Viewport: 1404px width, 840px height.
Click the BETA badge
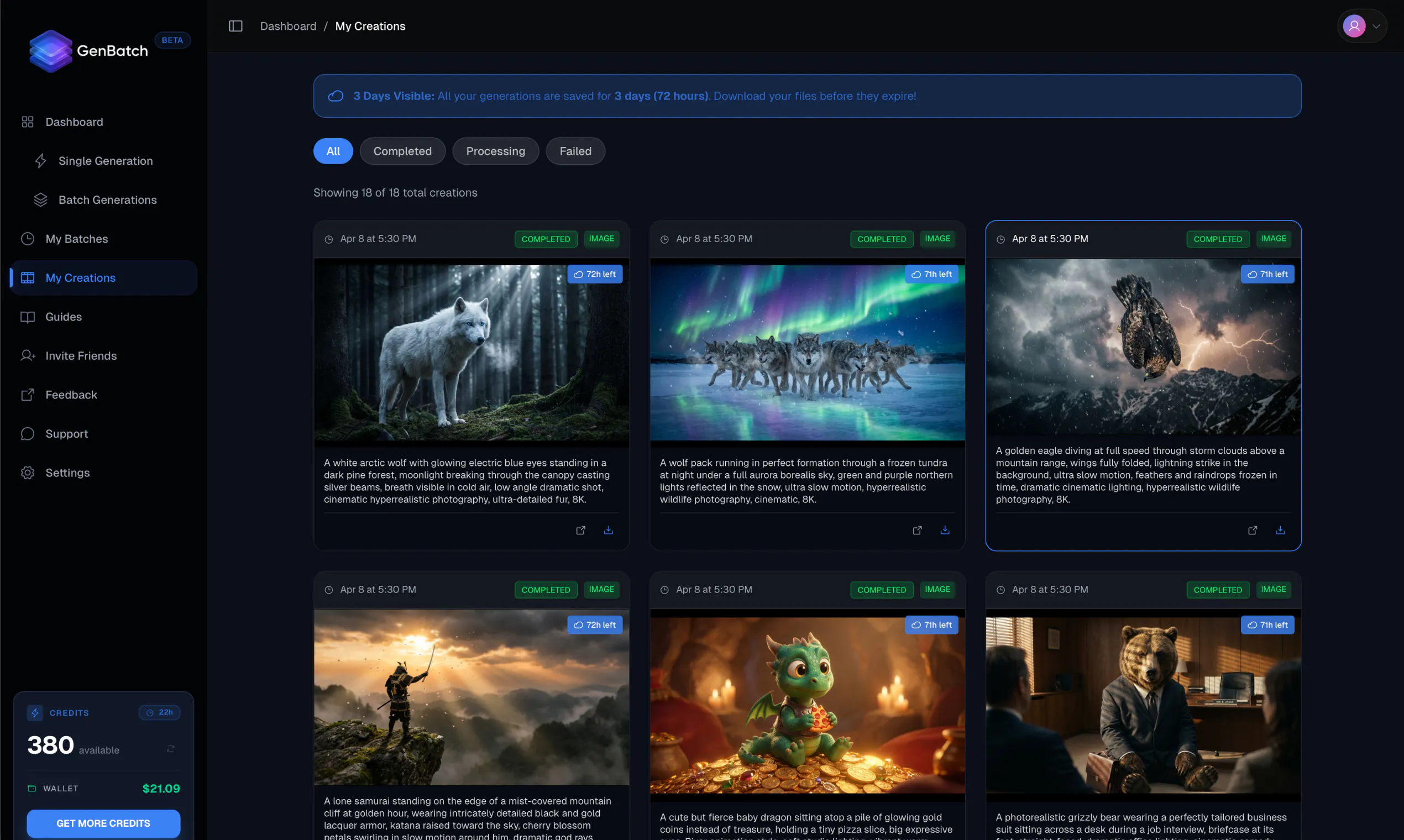(x=172, y=40)
